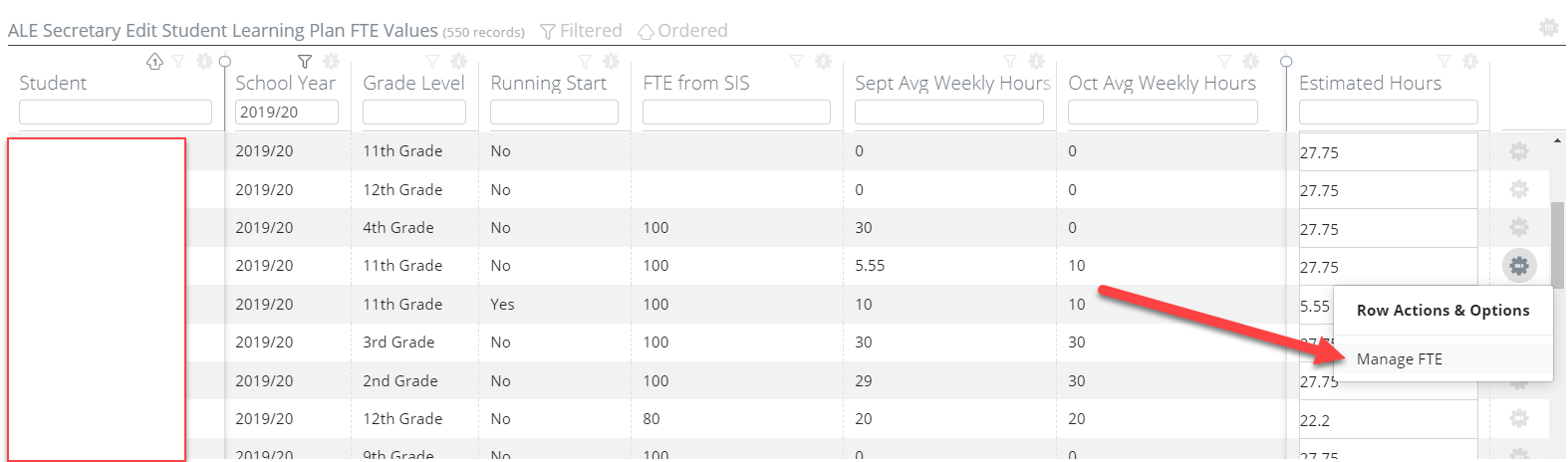Screen dimensions: 1568x462
Task: Open the filter icon on School Year column
Action: (305, 62)
